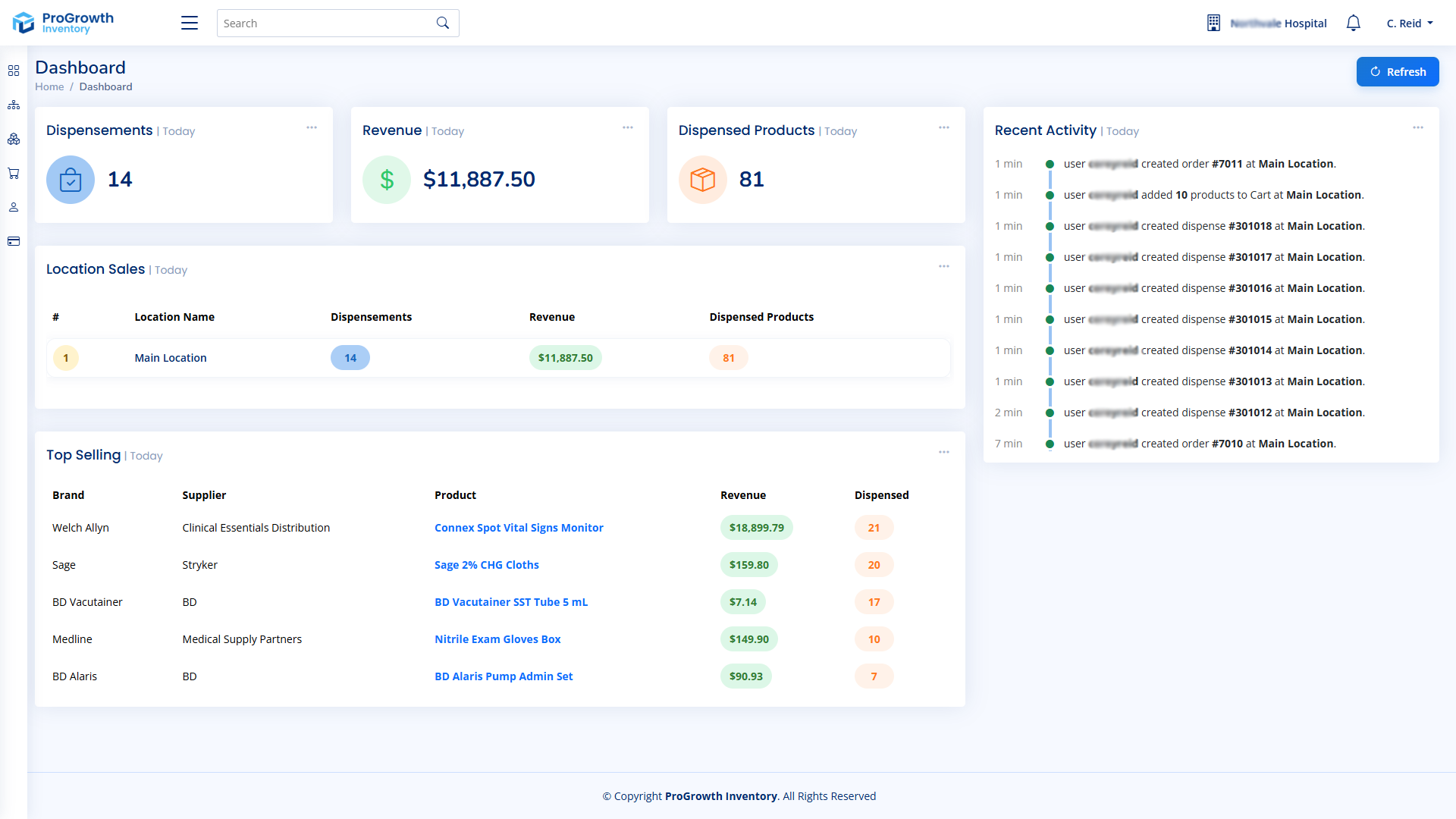Image resolution: width=1456 pixels, height=819 pixels.
Task: Open the shopping cart sidebar icon
Action: [14, 173]
